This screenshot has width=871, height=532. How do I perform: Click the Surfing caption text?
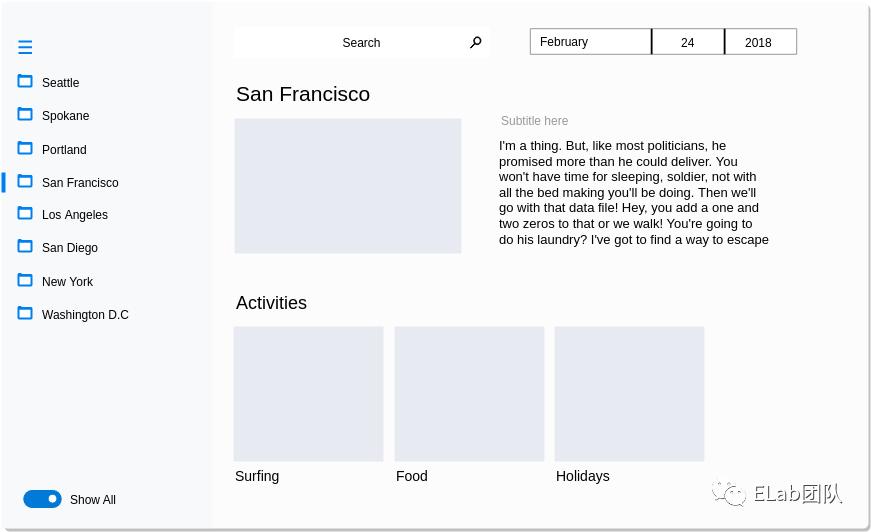click(257, 476)
